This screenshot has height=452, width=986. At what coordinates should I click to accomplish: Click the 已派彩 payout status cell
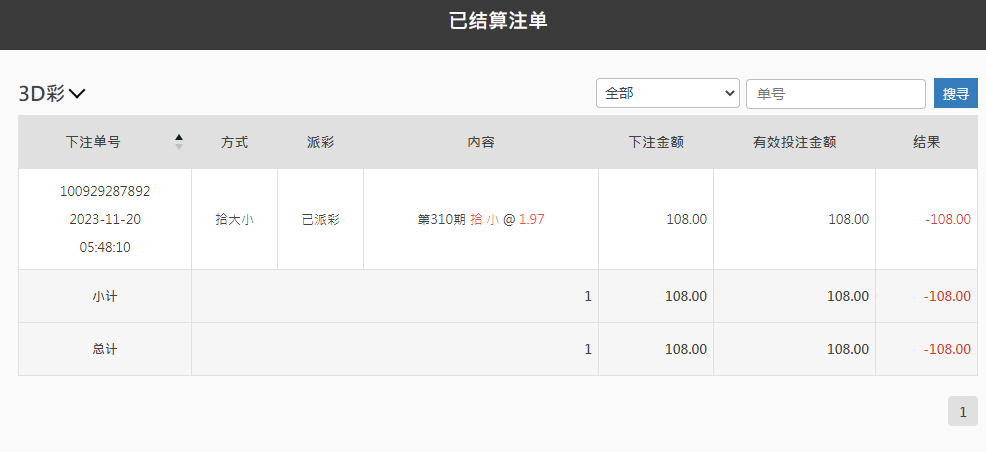click(320, 219)
